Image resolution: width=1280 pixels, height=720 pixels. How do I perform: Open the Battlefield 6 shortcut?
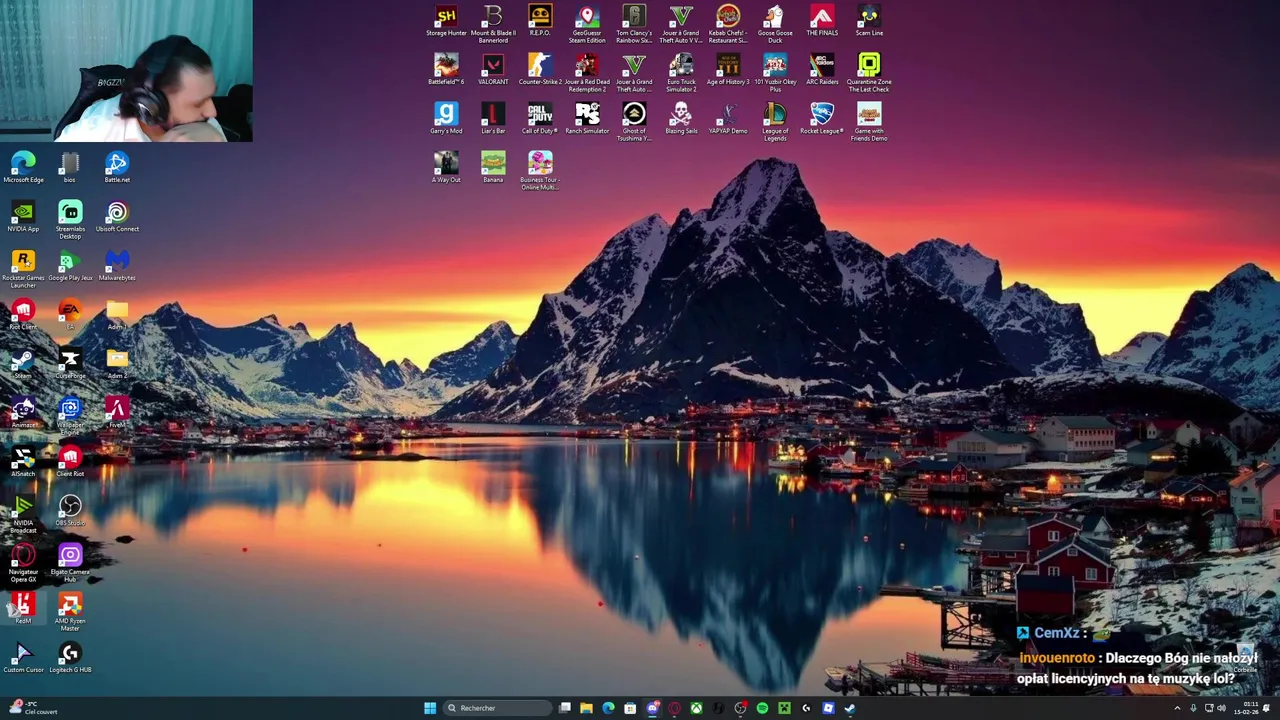pyautogui.click(x=446, y=71)
